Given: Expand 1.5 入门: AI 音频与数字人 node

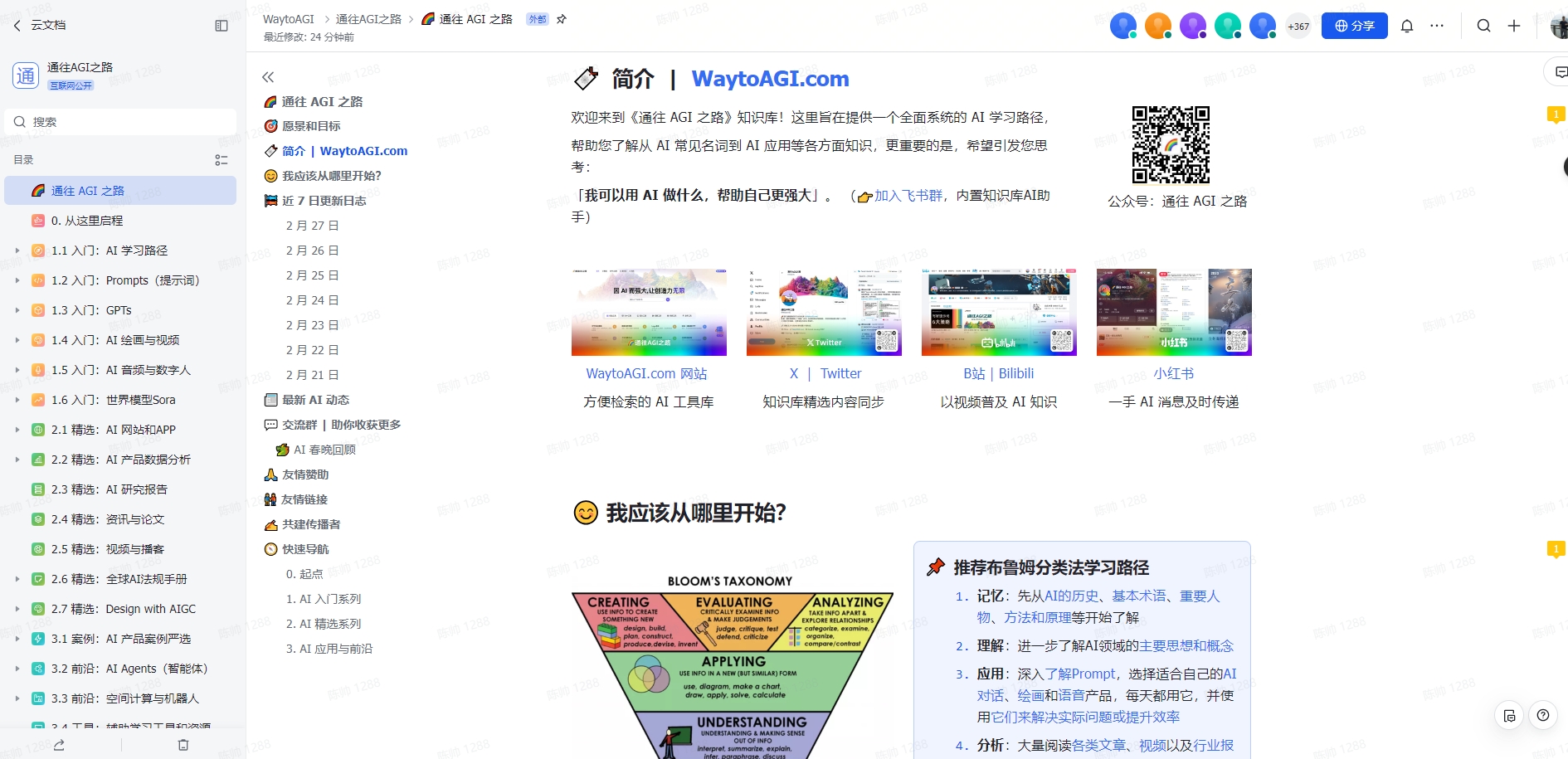Looking at the screenshot, I should 17,370.
